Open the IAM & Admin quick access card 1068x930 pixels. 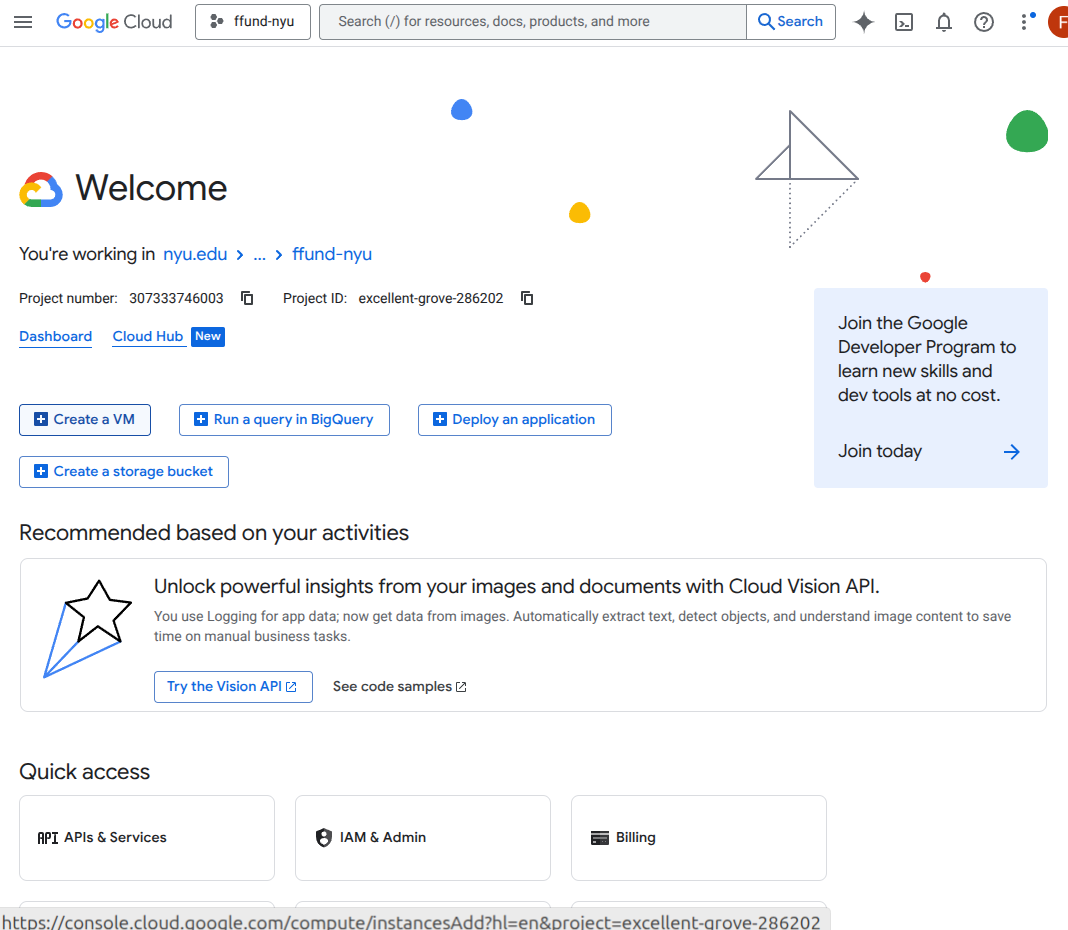(x=422, y=838)
